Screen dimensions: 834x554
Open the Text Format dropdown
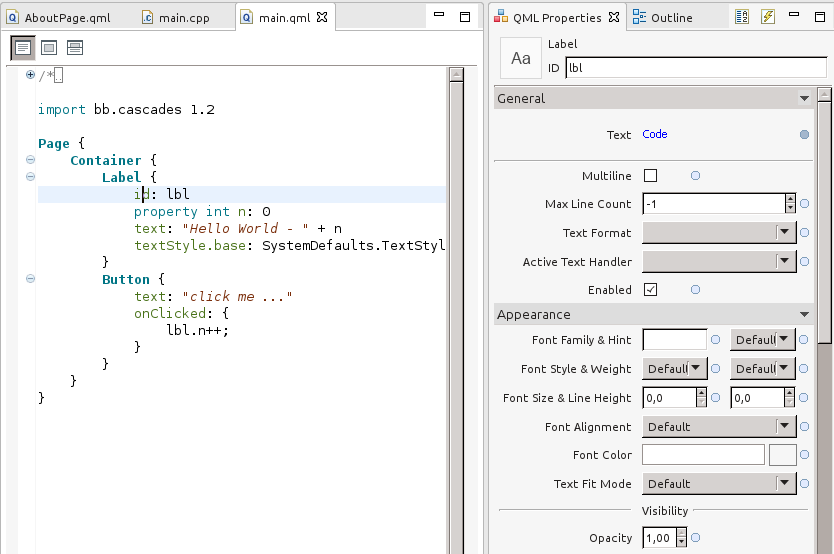pyautogui.click(x=718, y=233)
